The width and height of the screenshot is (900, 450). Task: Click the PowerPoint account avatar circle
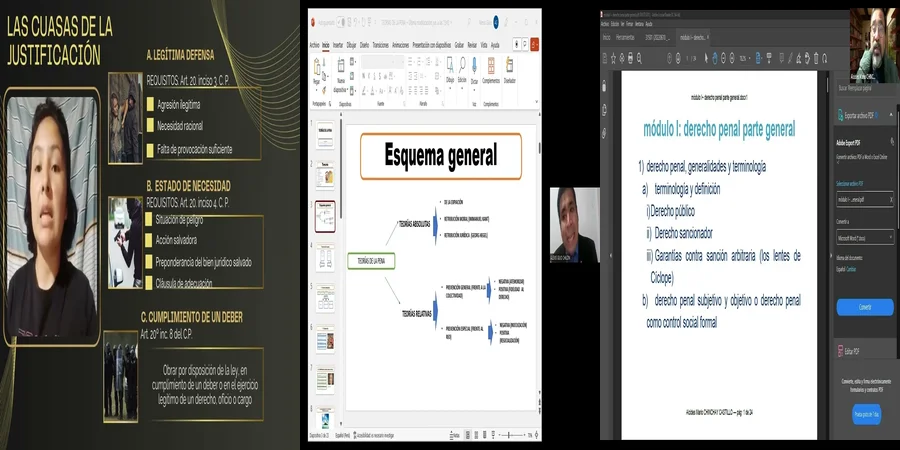point(496,22)
